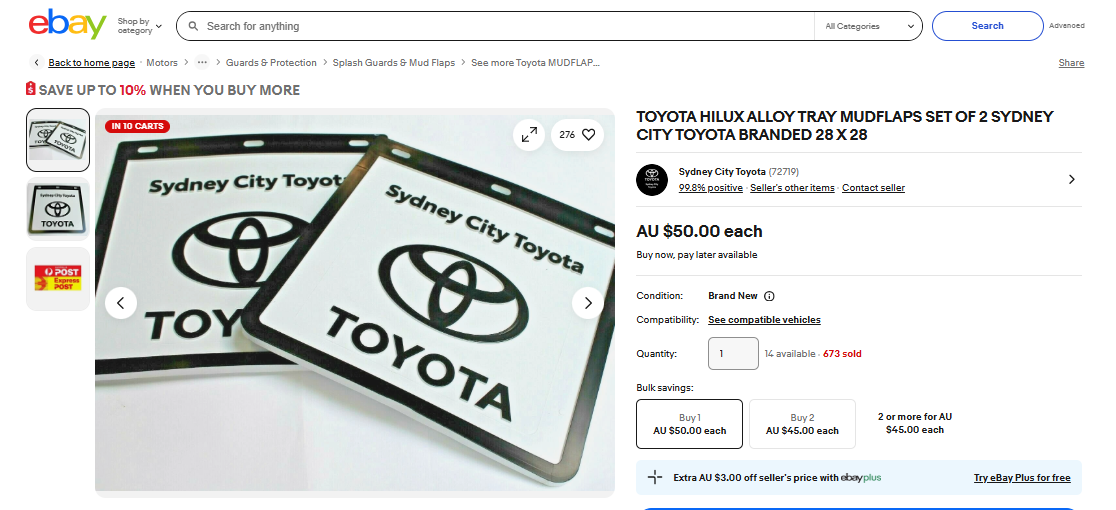Go to Motors breadcrumb category
Screen dimensions: 1116x510
point(162,63)
